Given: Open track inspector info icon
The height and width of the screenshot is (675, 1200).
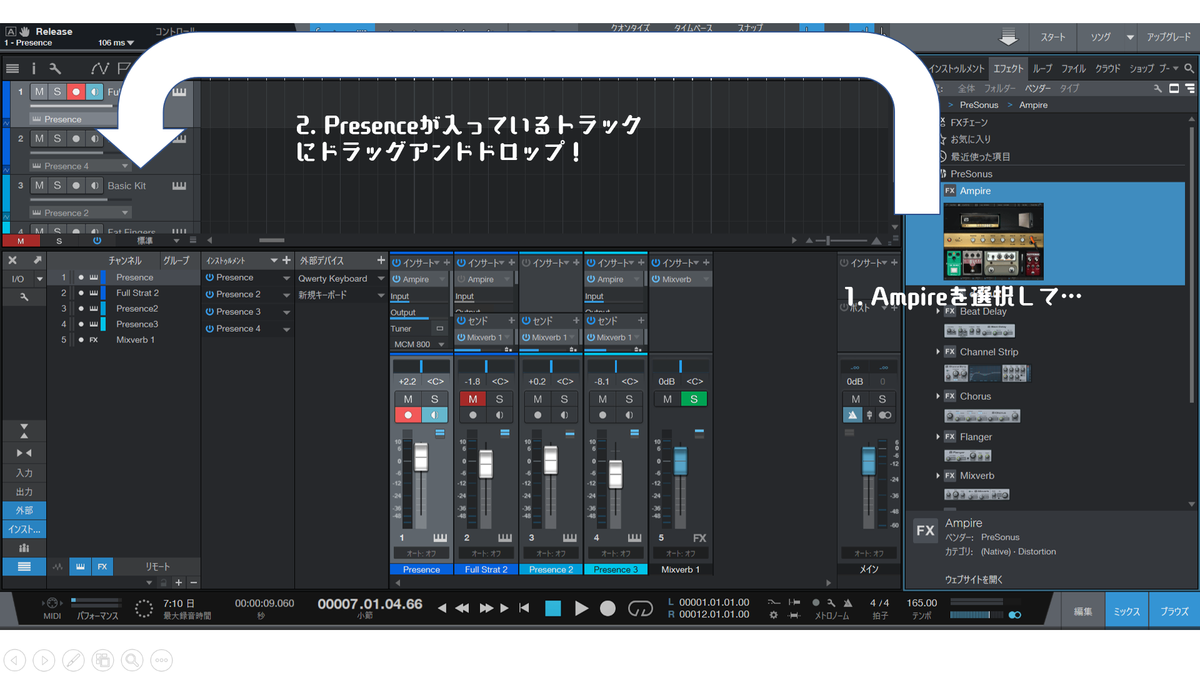Looking at the screenshot, I should [x=33, y=68].
